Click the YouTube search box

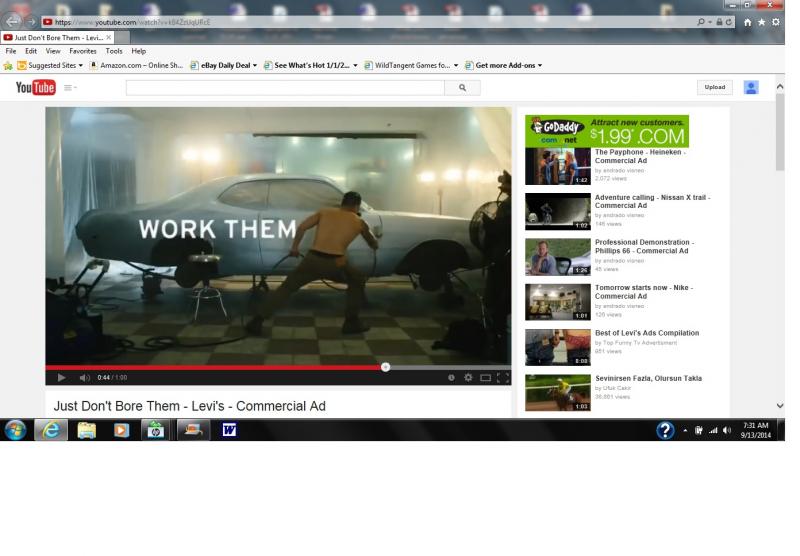tap(285, 88)
